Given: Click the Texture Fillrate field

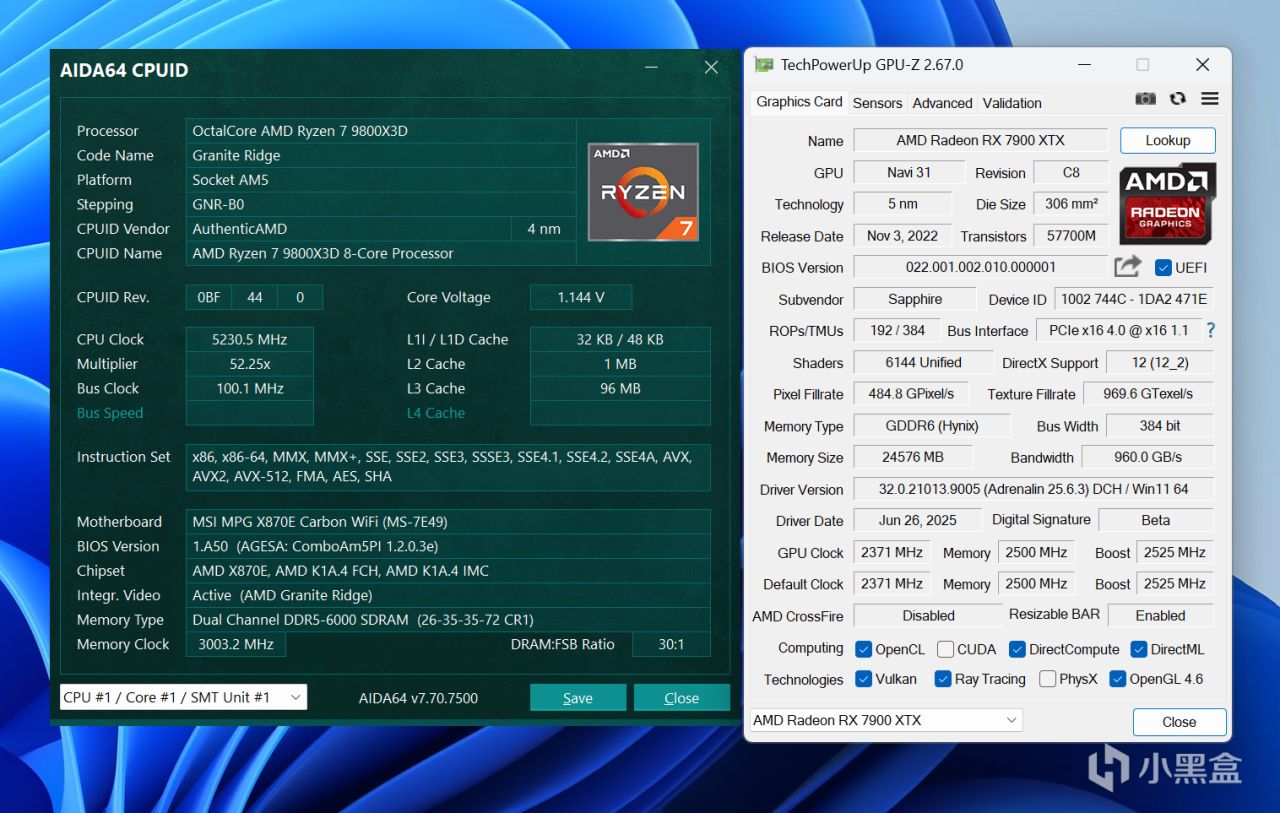Looking at the screenshot, I should tap(1149, 394).
